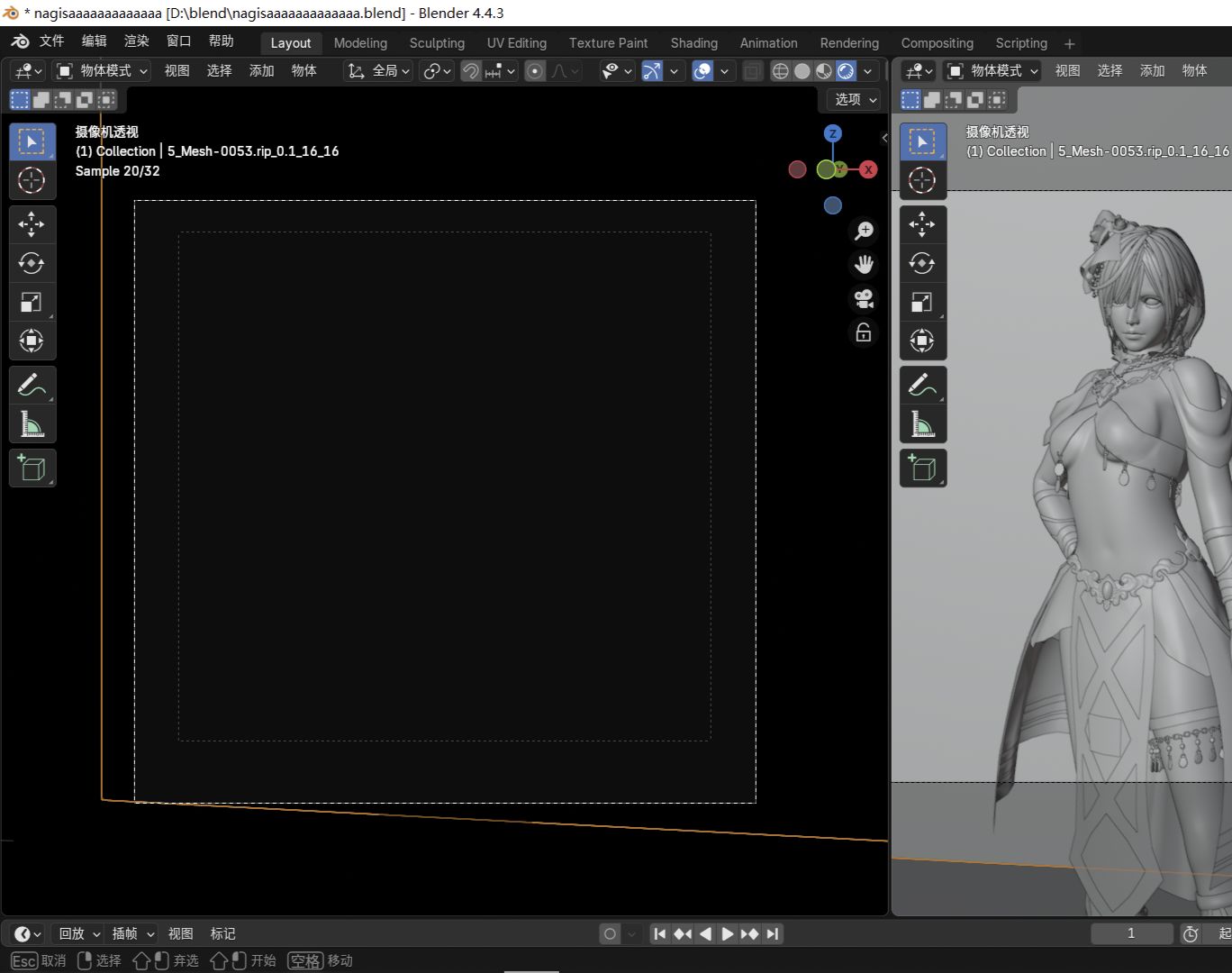Image resolution: width=1232 pixels, height=973 pixels.
Task: Click the Add Cube tool icon
Action: coord(32,468)
